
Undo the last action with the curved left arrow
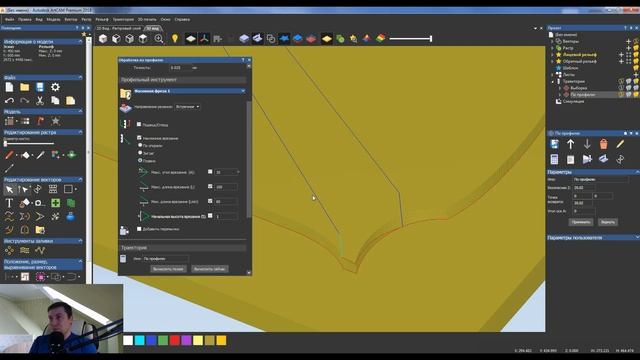click(9, 100)
